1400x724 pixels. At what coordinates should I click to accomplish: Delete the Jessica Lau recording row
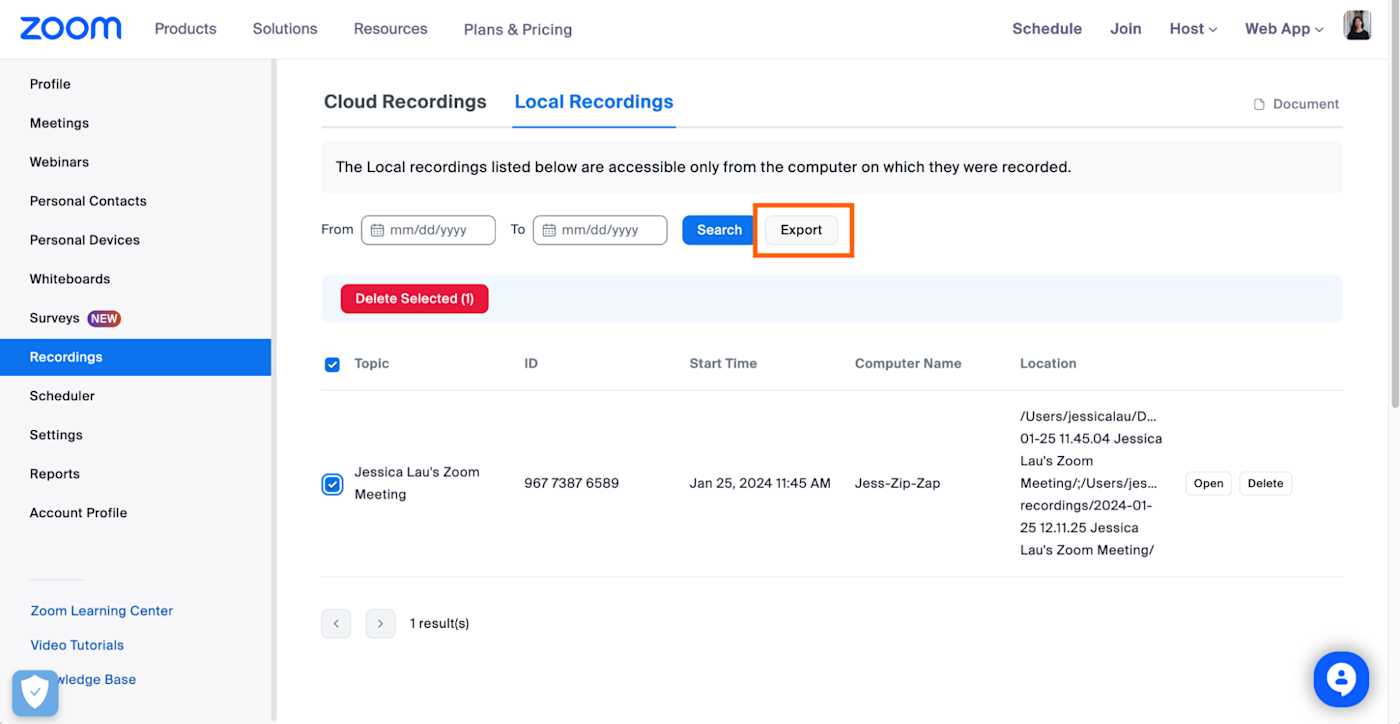1265,484
